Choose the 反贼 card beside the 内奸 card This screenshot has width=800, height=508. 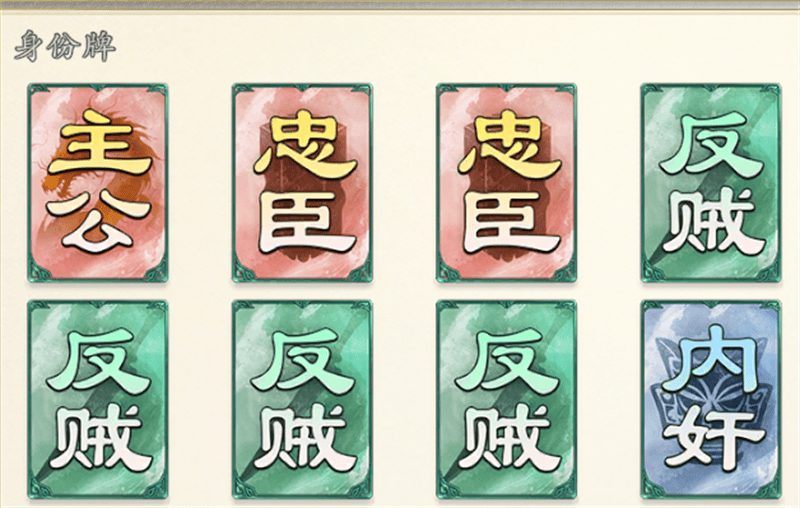pyautogui.click(x=506, y=400)
